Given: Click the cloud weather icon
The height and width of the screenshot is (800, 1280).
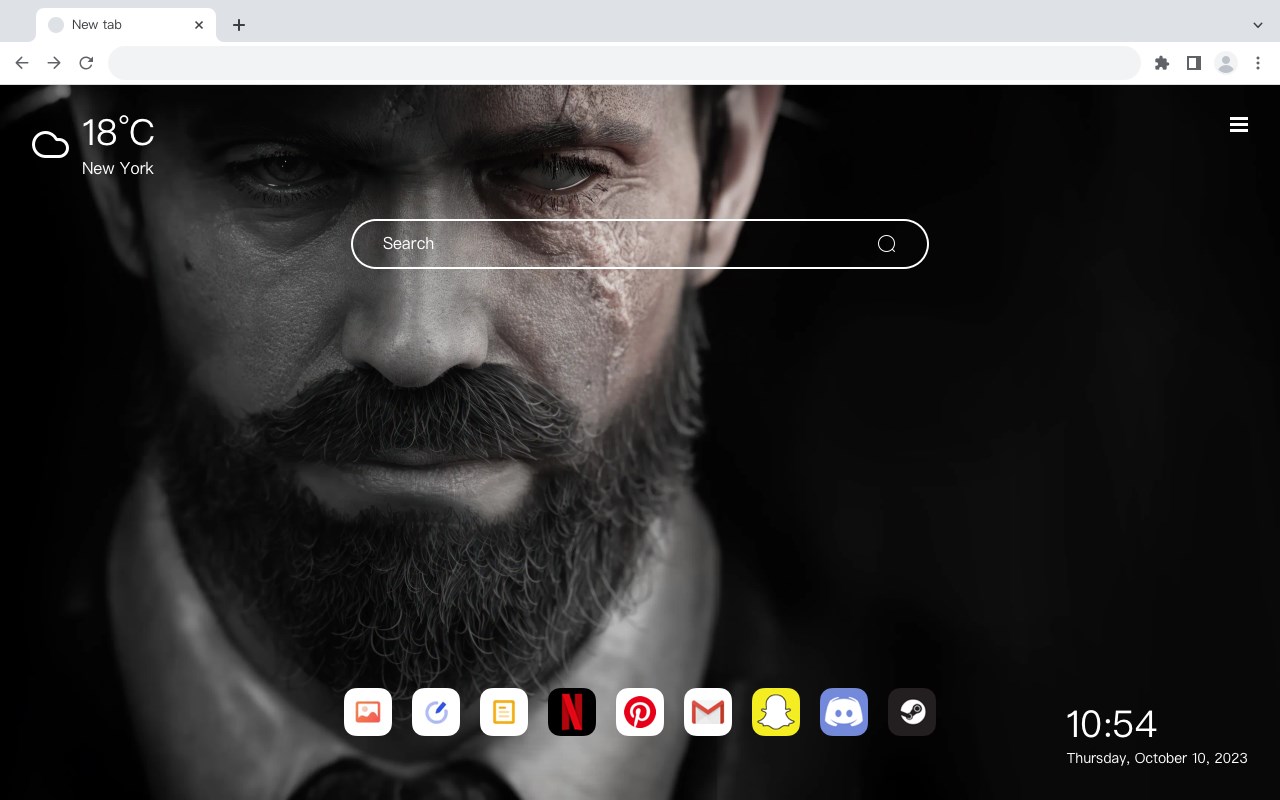Looking at the screenshot, I should pos(50,145).
